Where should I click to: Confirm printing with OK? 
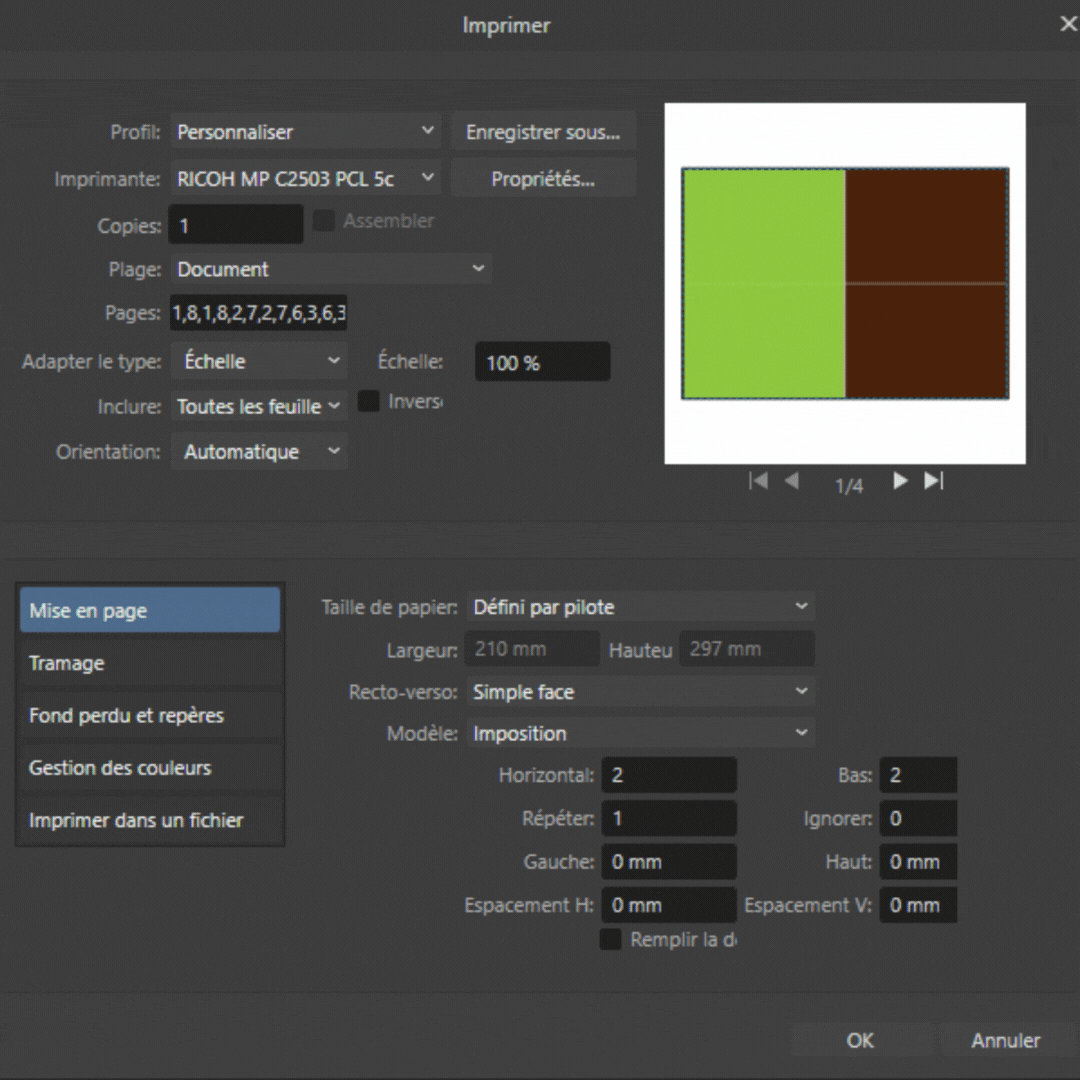click(x=860, y=1040)
